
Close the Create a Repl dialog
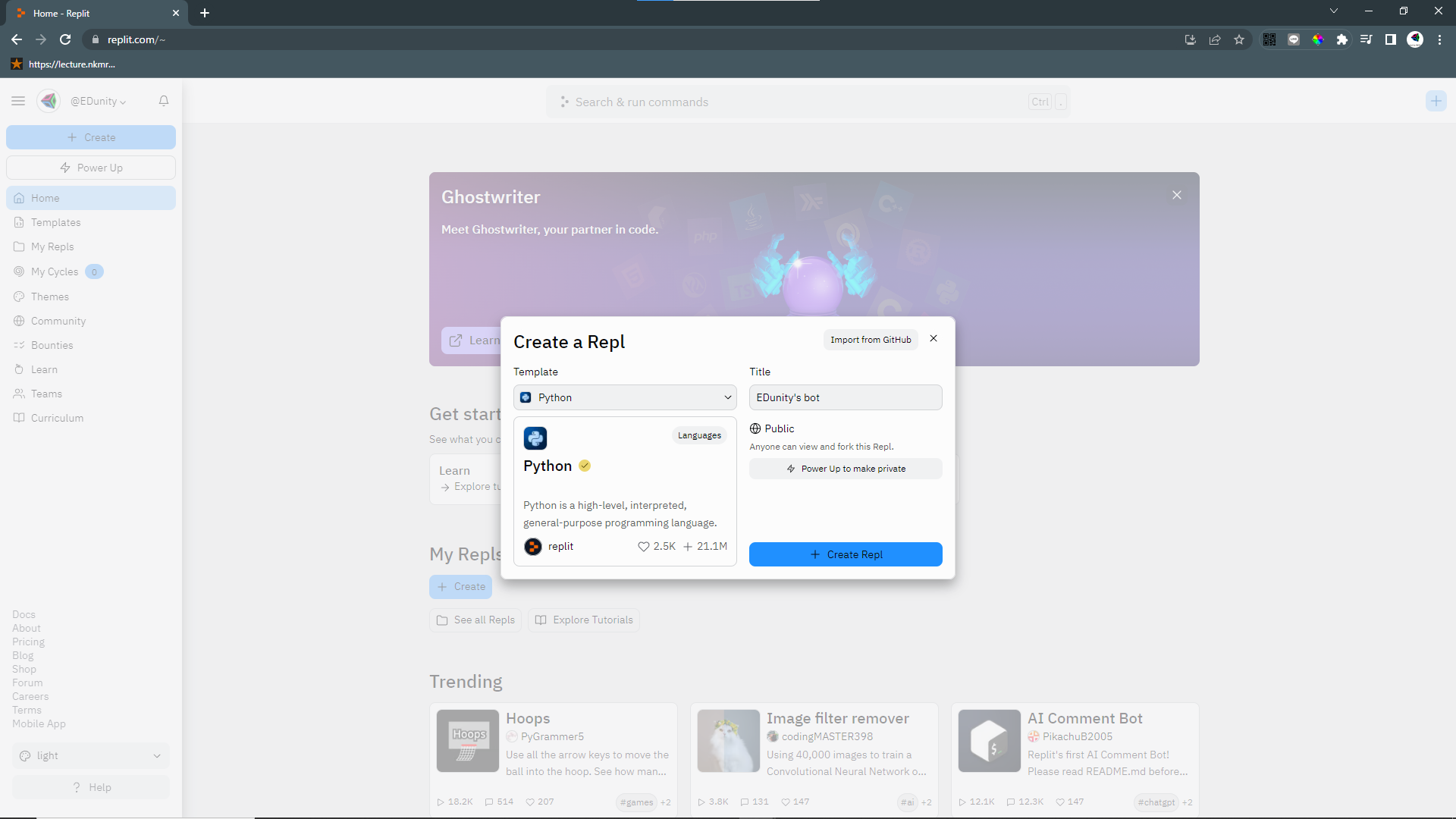934,339
